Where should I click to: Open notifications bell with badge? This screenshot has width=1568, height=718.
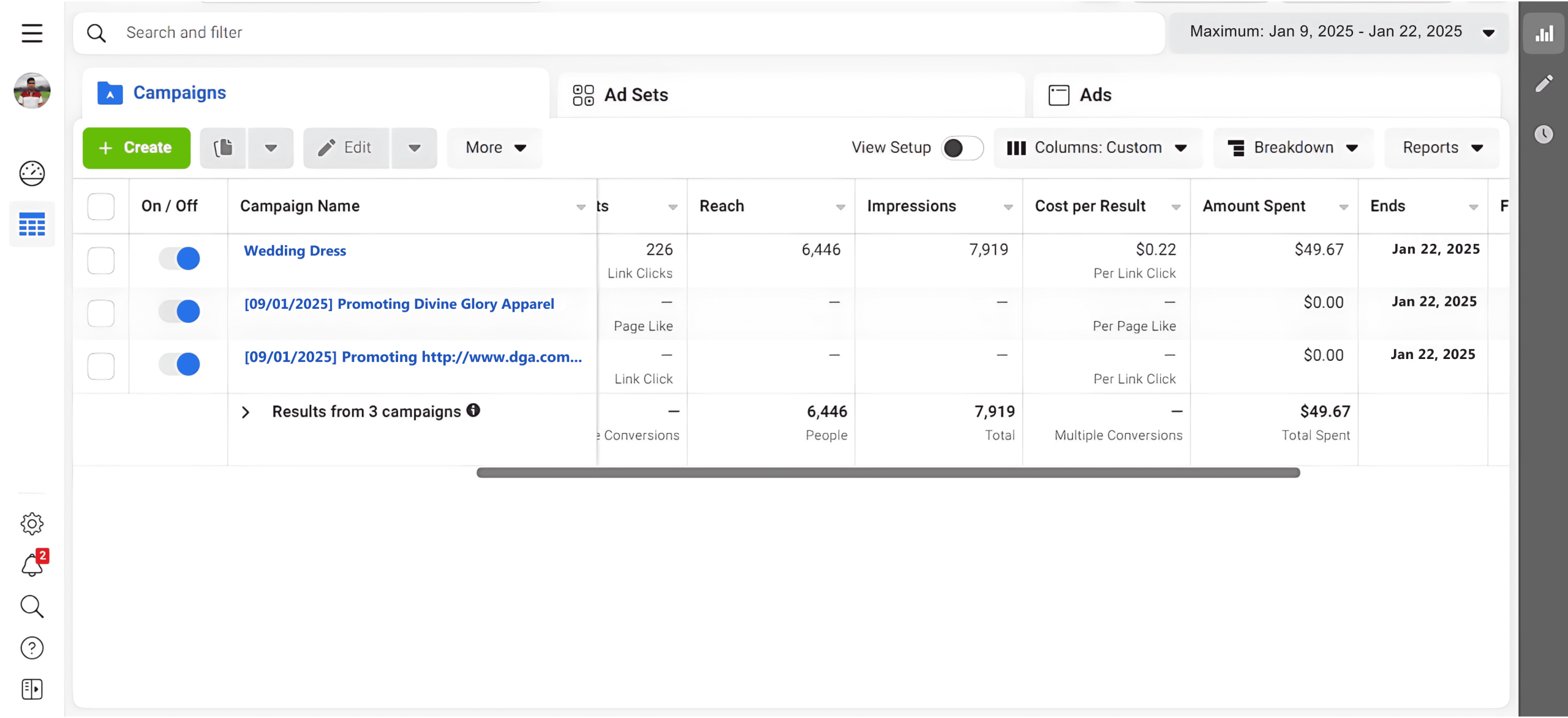pos(32,565)
